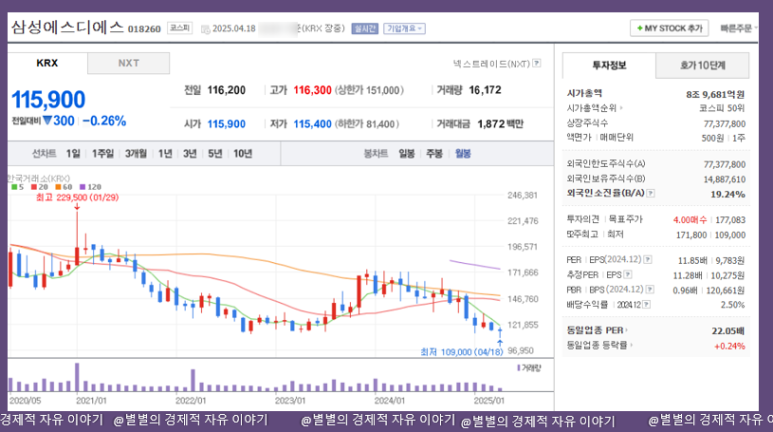
Task: Click 거래량 value 16,172
Action: (x=485, y=90)
